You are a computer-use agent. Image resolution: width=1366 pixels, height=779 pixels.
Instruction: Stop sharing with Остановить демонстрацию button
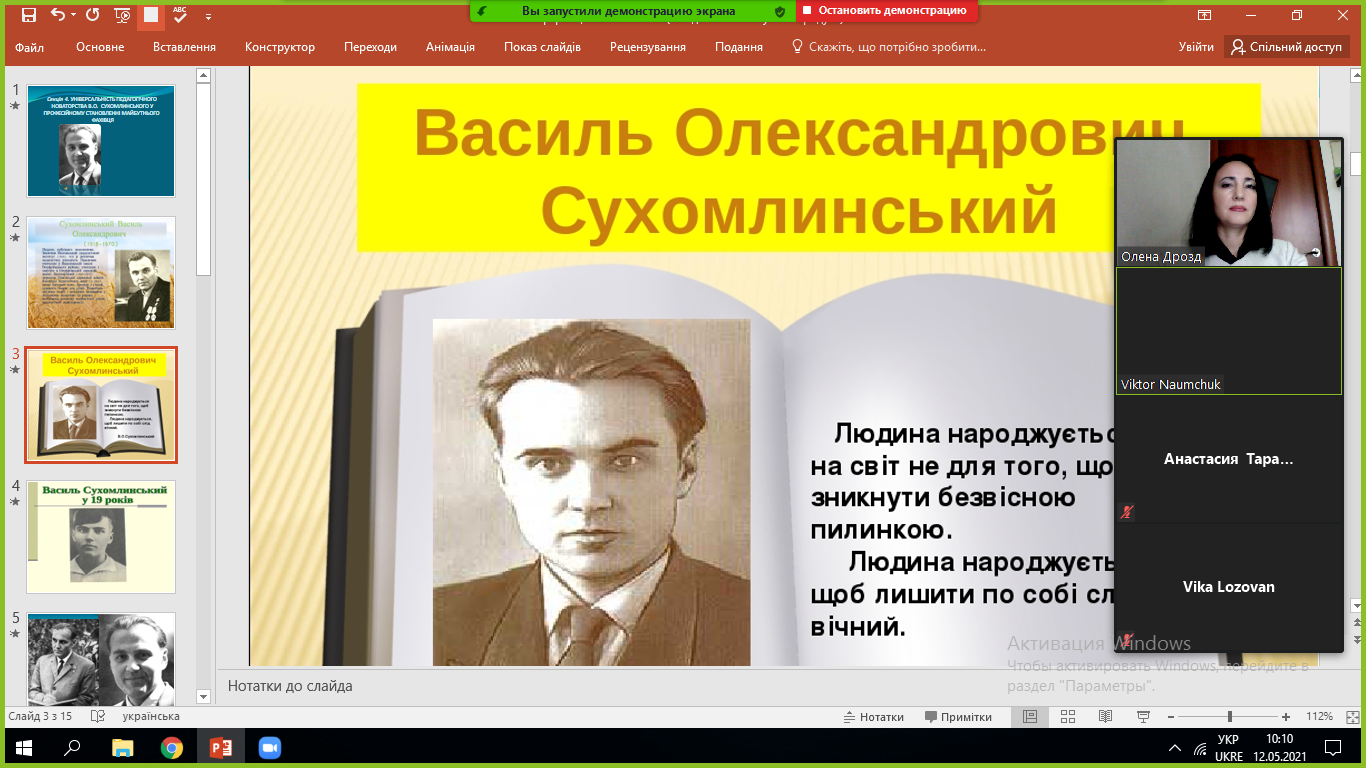click(x=886, y=11)
